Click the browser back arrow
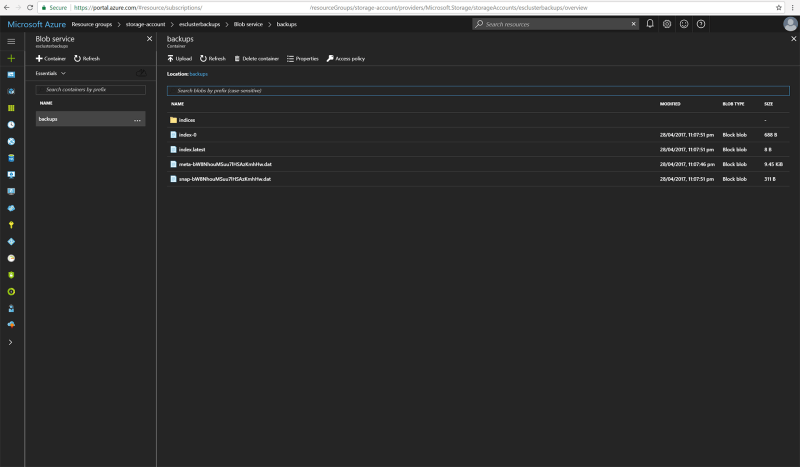This screenshot has width=800, height=467. [7, 8]
